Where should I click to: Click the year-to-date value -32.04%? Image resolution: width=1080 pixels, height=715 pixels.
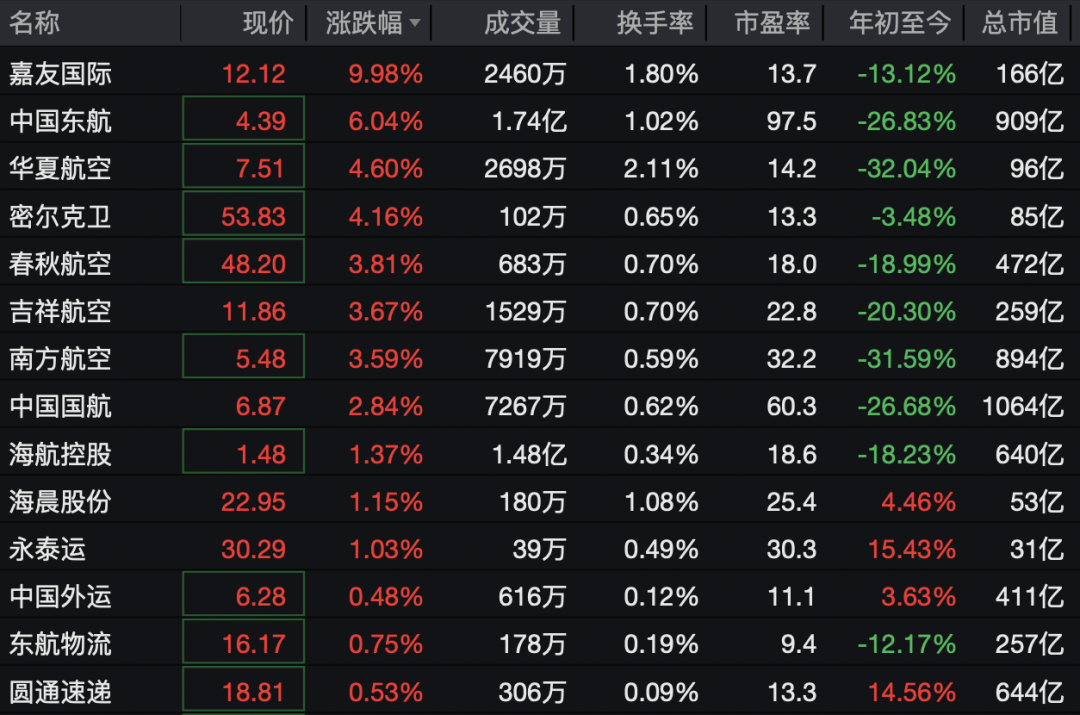(x=906, y=169)
